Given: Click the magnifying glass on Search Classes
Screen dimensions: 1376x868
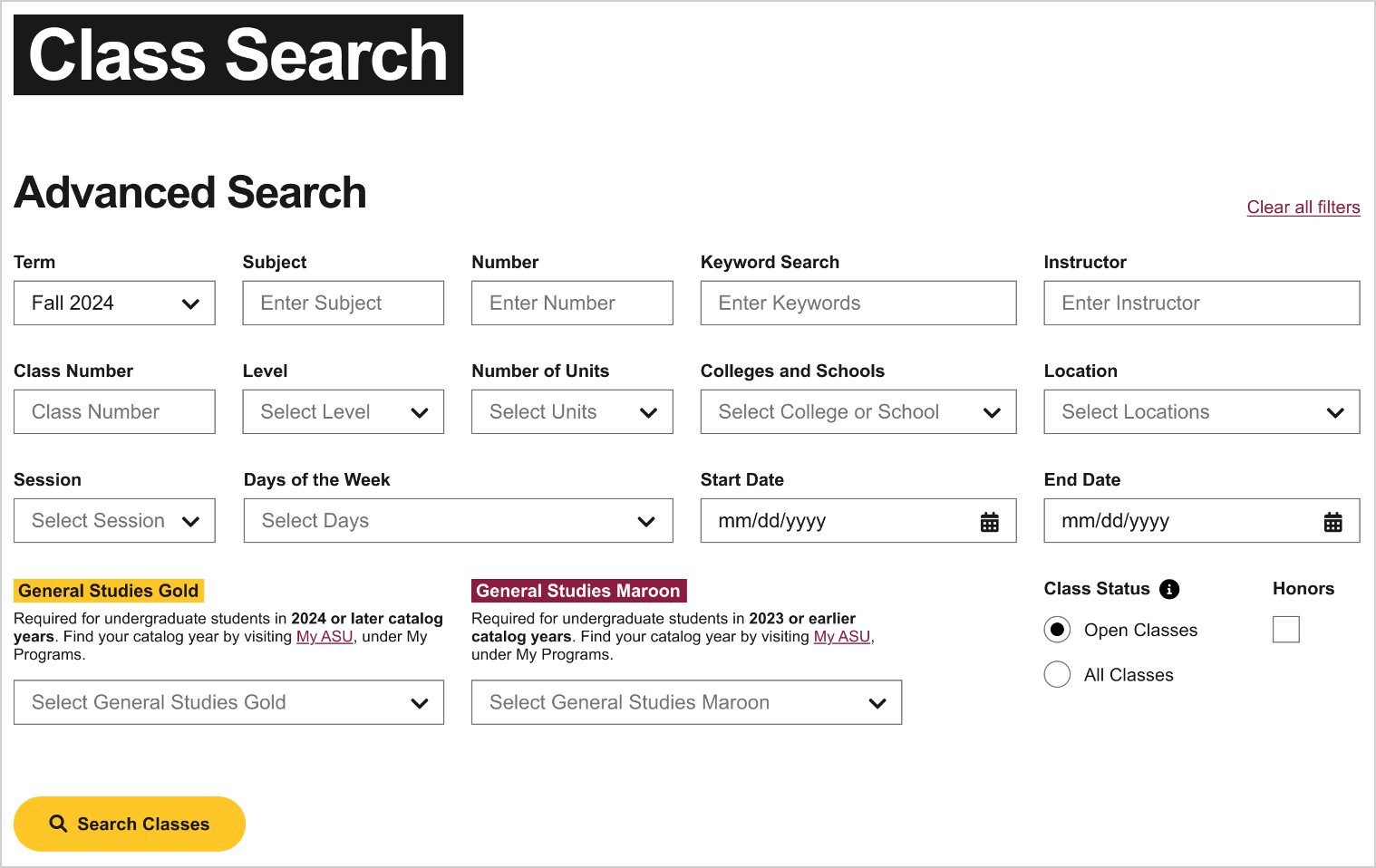Looking at the screenshot, I should [58, 824].
